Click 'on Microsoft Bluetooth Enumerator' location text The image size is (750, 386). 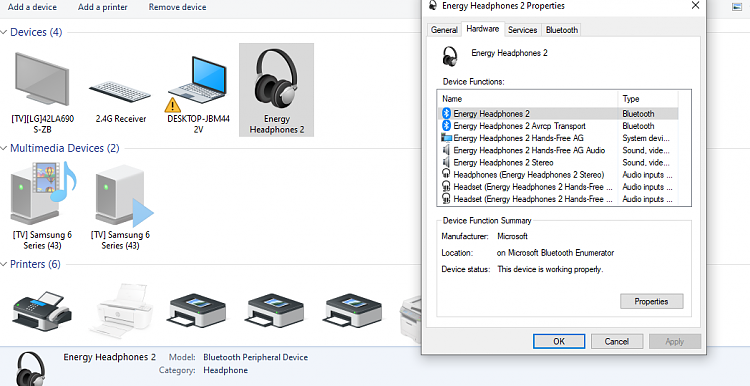pyautogui.click(x=555, y=253)
